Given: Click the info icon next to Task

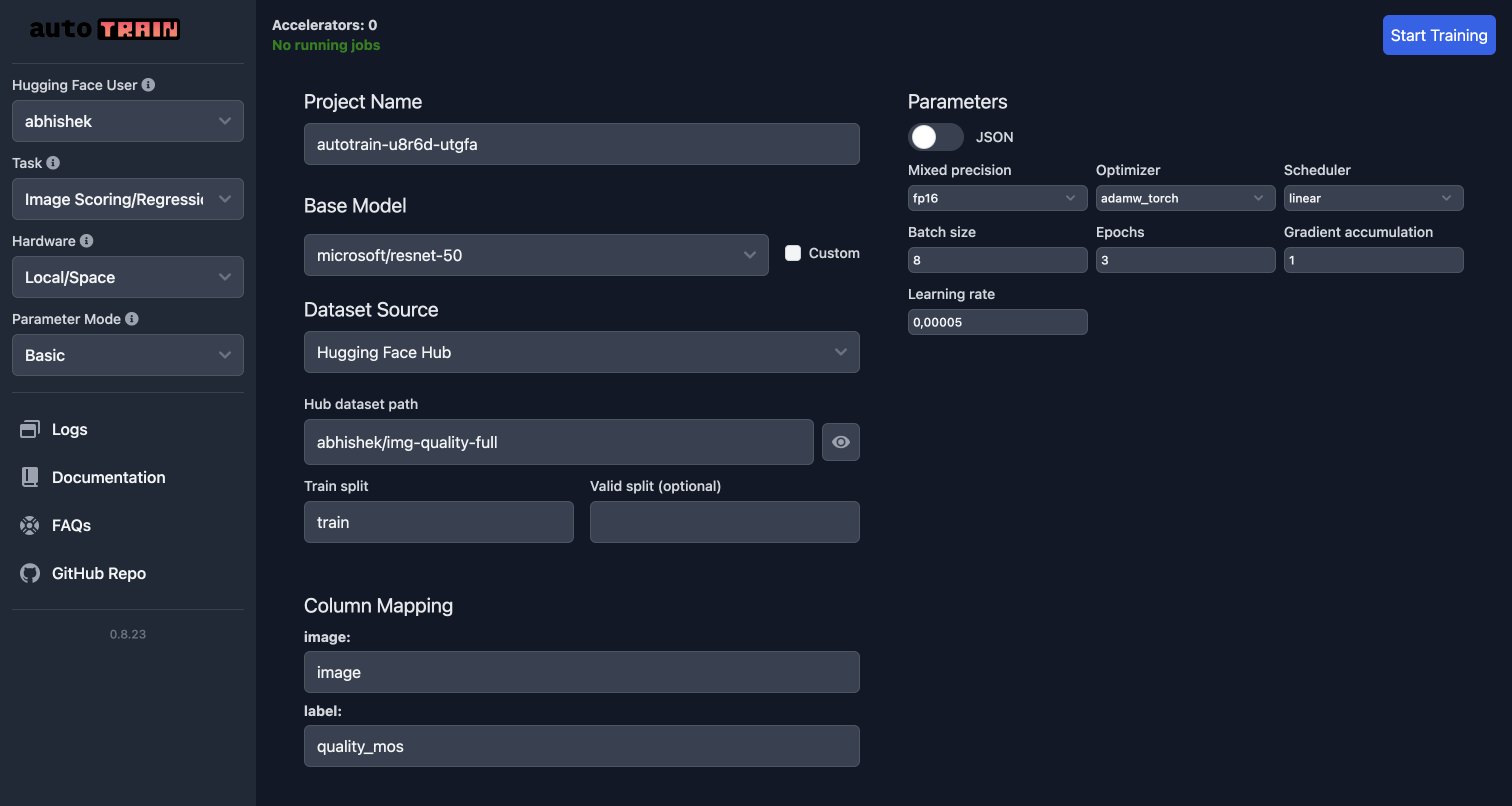Looking at the screenshot, I should pyautogui.click(x=53, y=163).
